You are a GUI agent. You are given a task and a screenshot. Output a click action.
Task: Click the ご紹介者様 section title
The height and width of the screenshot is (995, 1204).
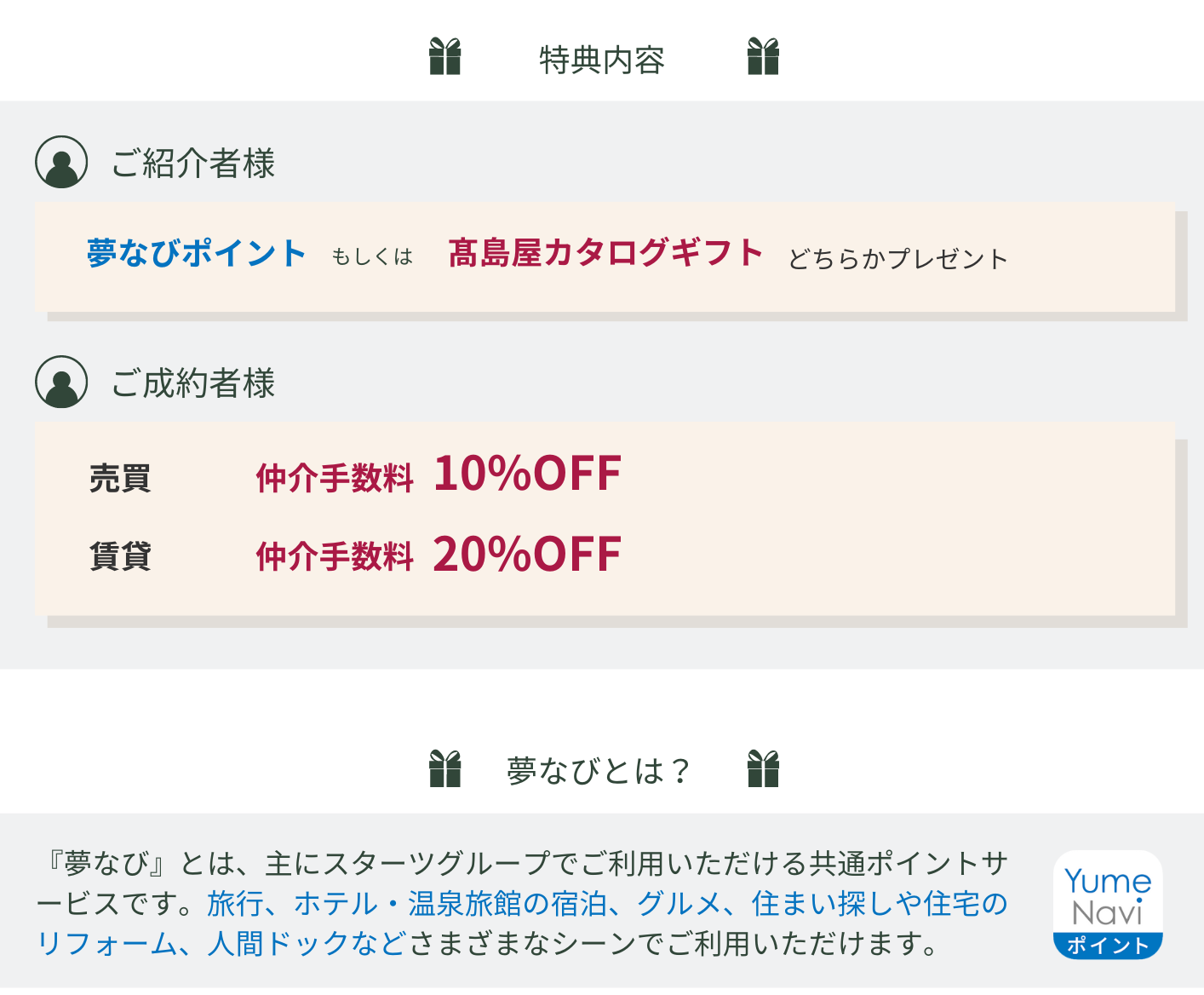[193, 163]
